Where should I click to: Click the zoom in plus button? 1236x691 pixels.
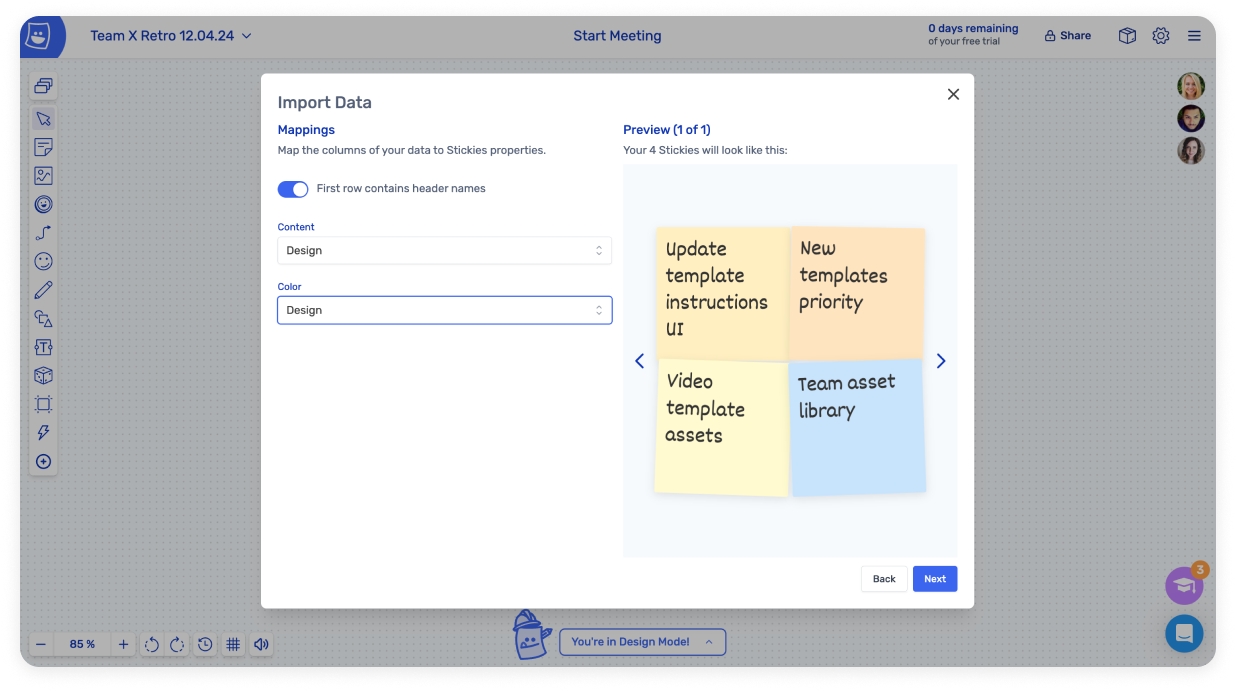click(x=124, y=645)
